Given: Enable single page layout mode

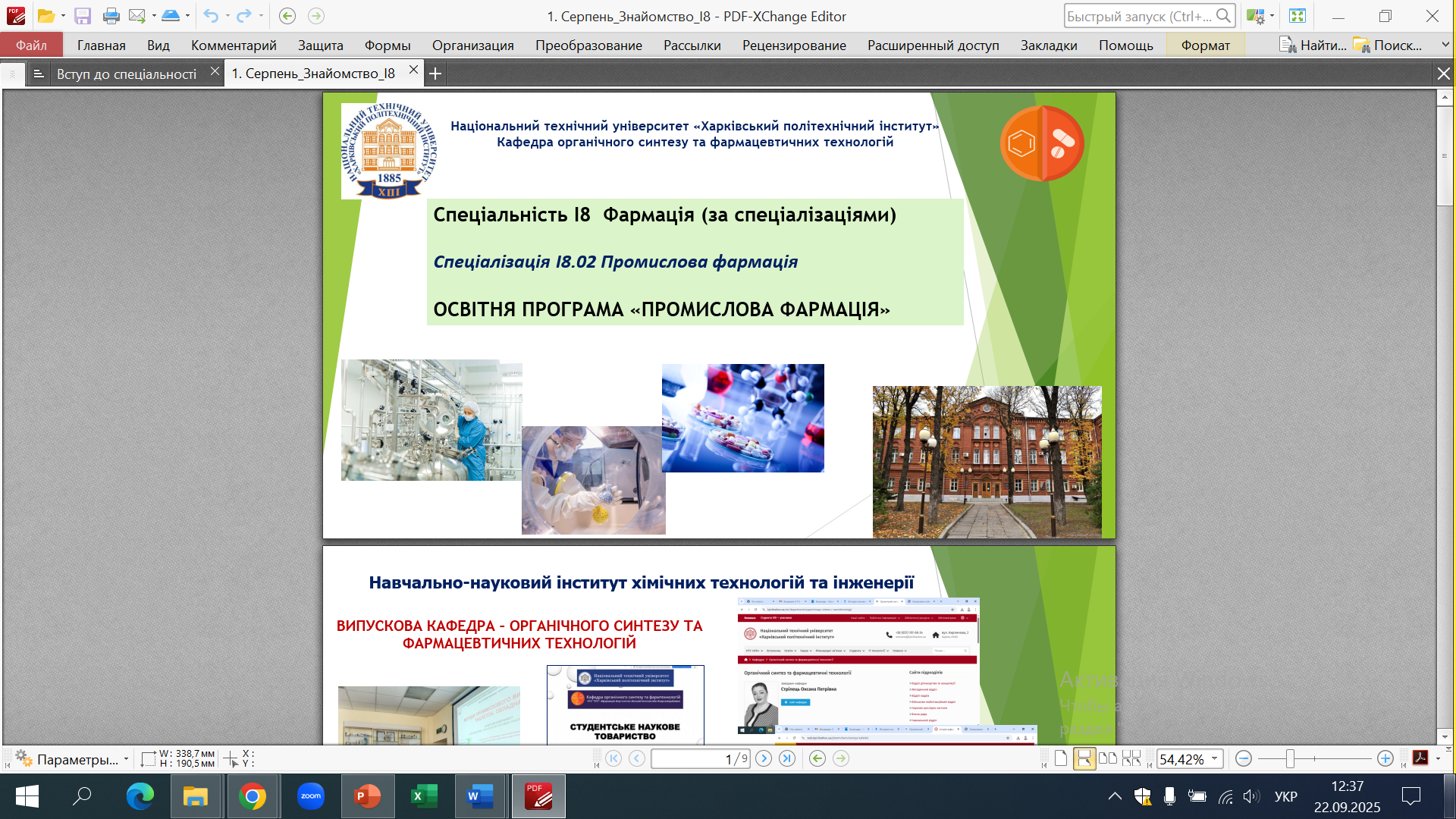Looking at the screenshot, I should click(x=1061, y=759).
